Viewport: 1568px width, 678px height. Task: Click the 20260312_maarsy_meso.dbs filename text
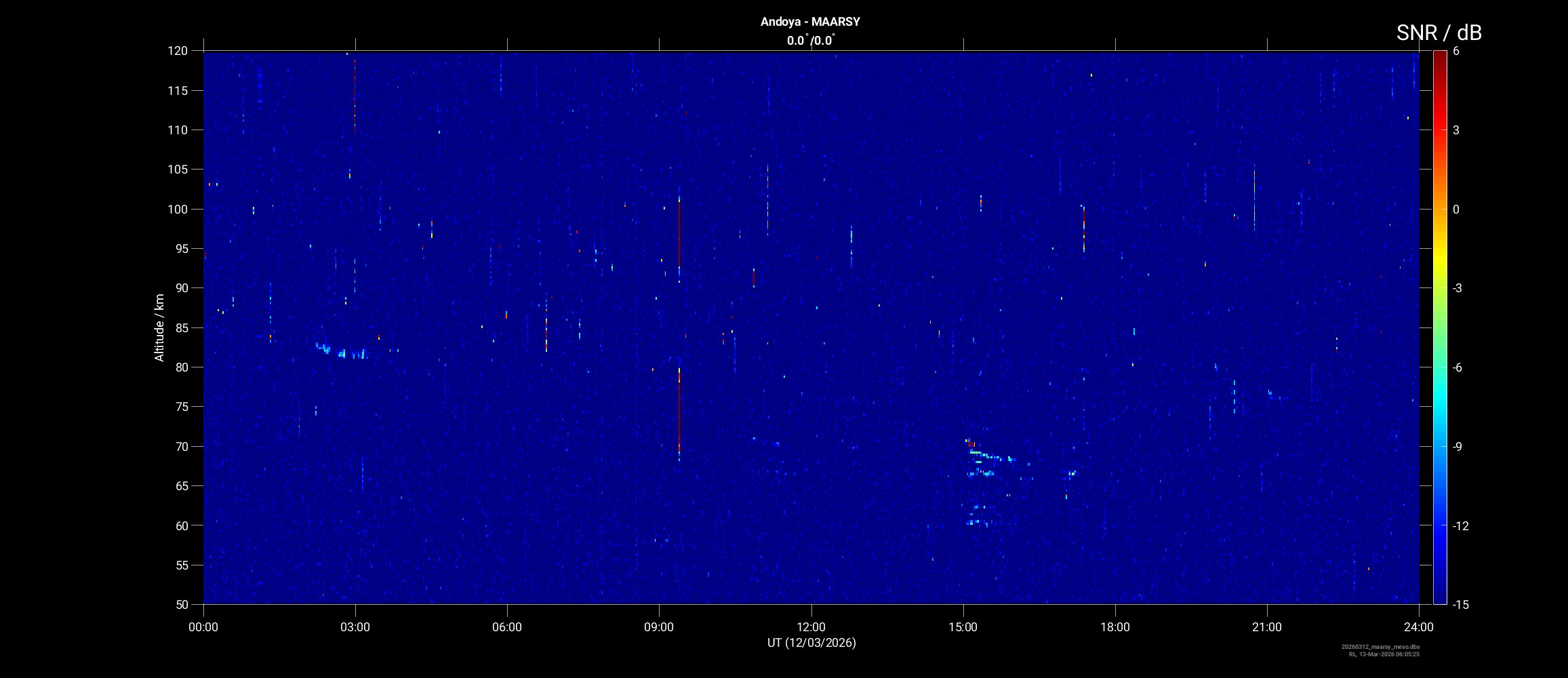pyautogui.click(x=1380, y=647)
